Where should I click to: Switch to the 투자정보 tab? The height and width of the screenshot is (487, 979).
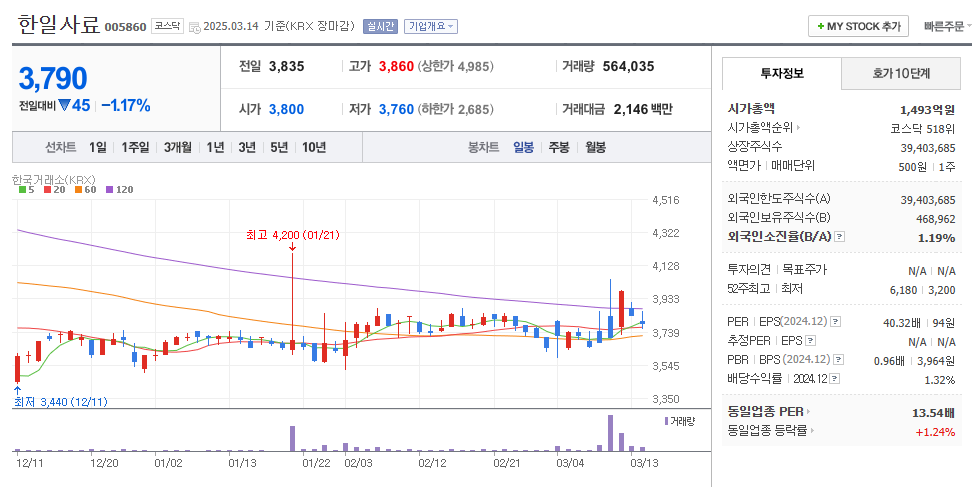pos(782,73)
